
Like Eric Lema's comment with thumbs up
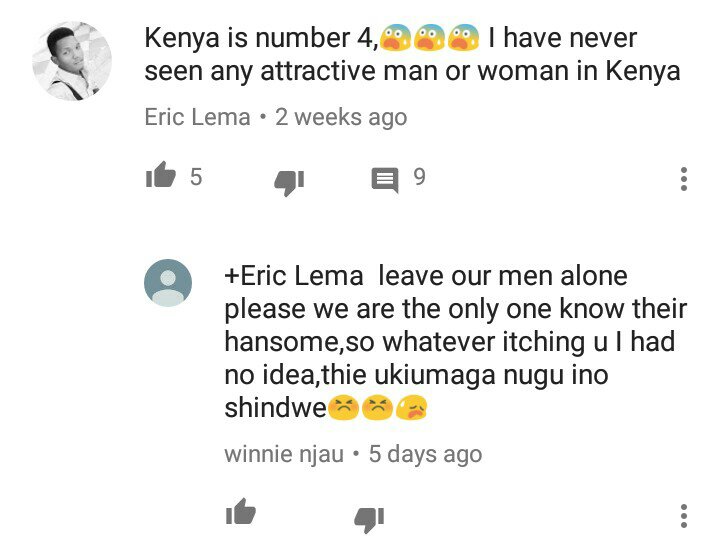pos(160,175)
